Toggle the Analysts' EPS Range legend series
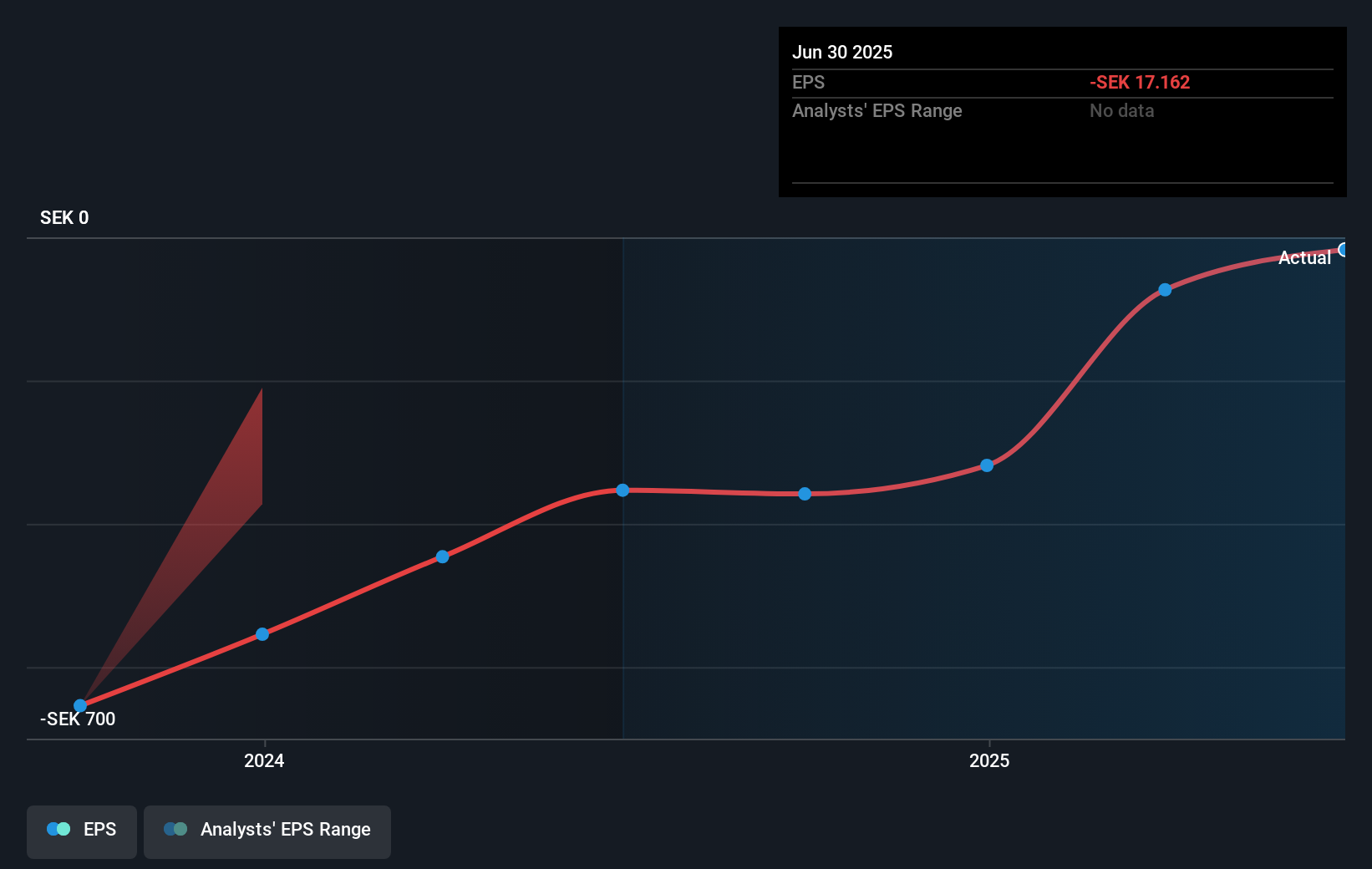Screen dimensions: 1372x869 click(x=267, y=831)
